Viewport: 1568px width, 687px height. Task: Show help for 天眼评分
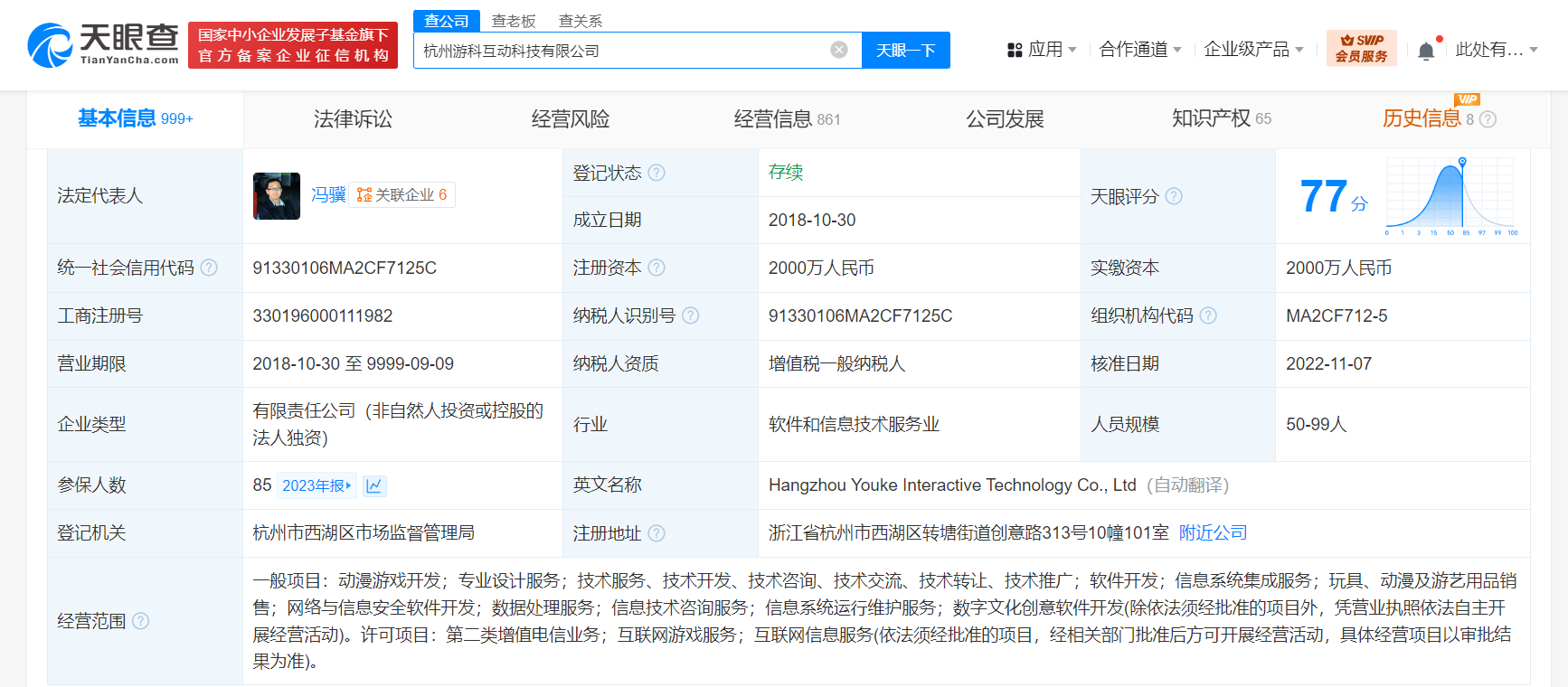(x=1174, y=196)
